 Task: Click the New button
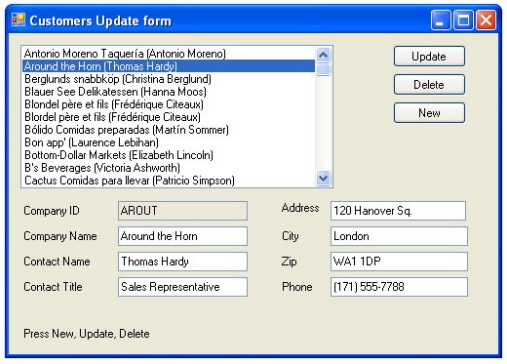pos(429,113)
